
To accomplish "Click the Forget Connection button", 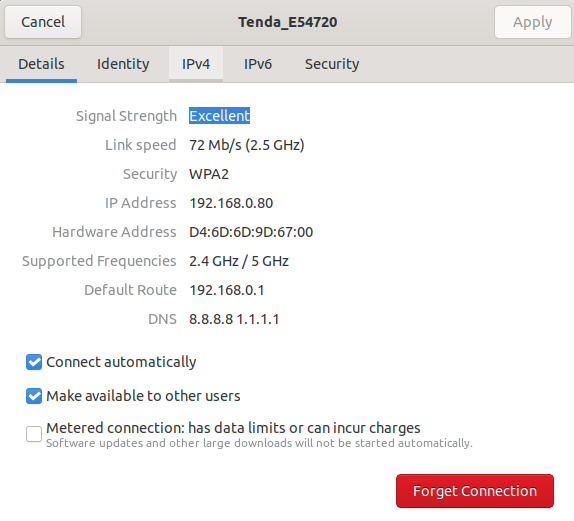I will [x=475, y=491].
